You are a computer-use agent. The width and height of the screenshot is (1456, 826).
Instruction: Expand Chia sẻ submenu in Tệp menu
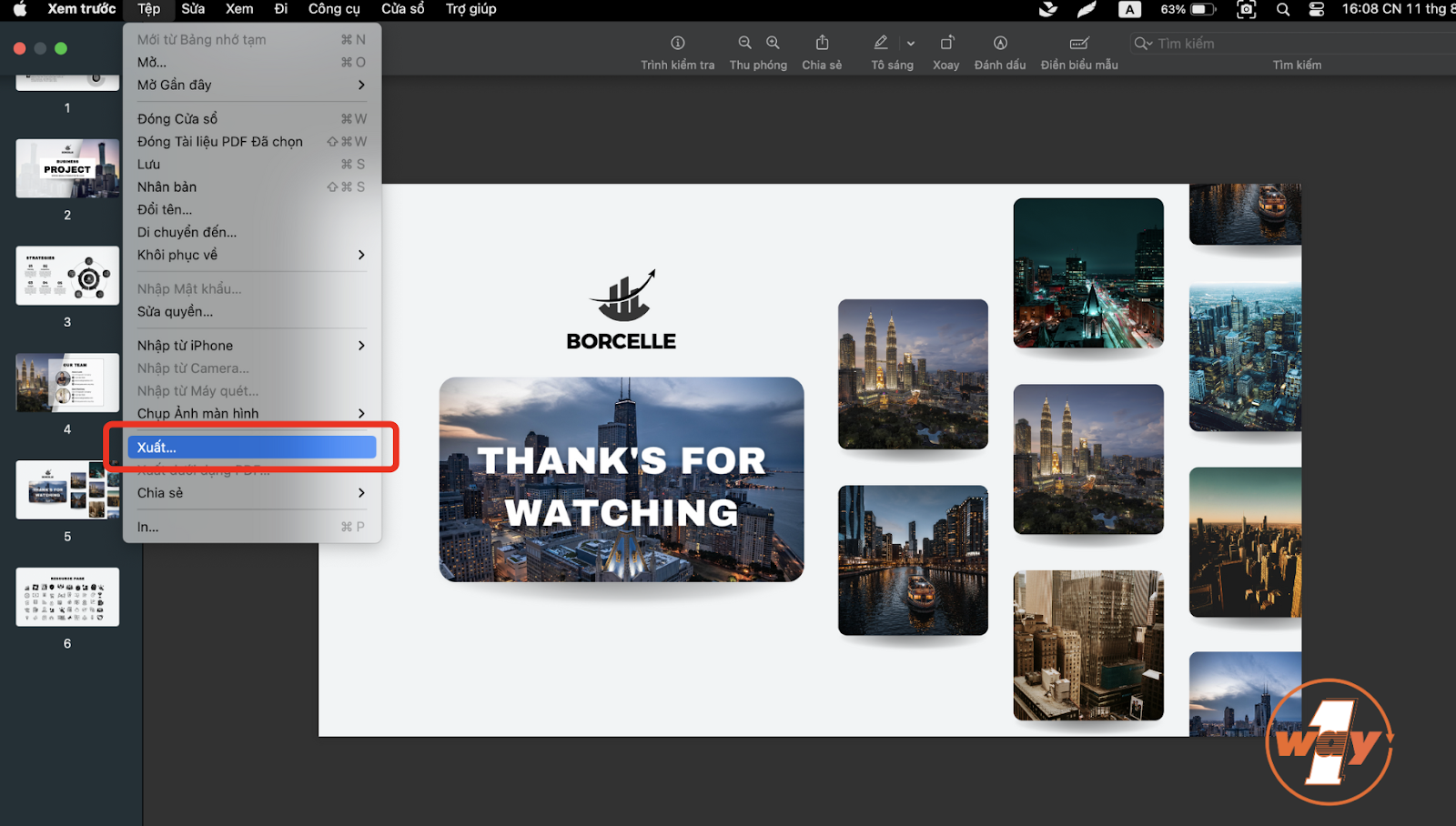tap(252, 492)
